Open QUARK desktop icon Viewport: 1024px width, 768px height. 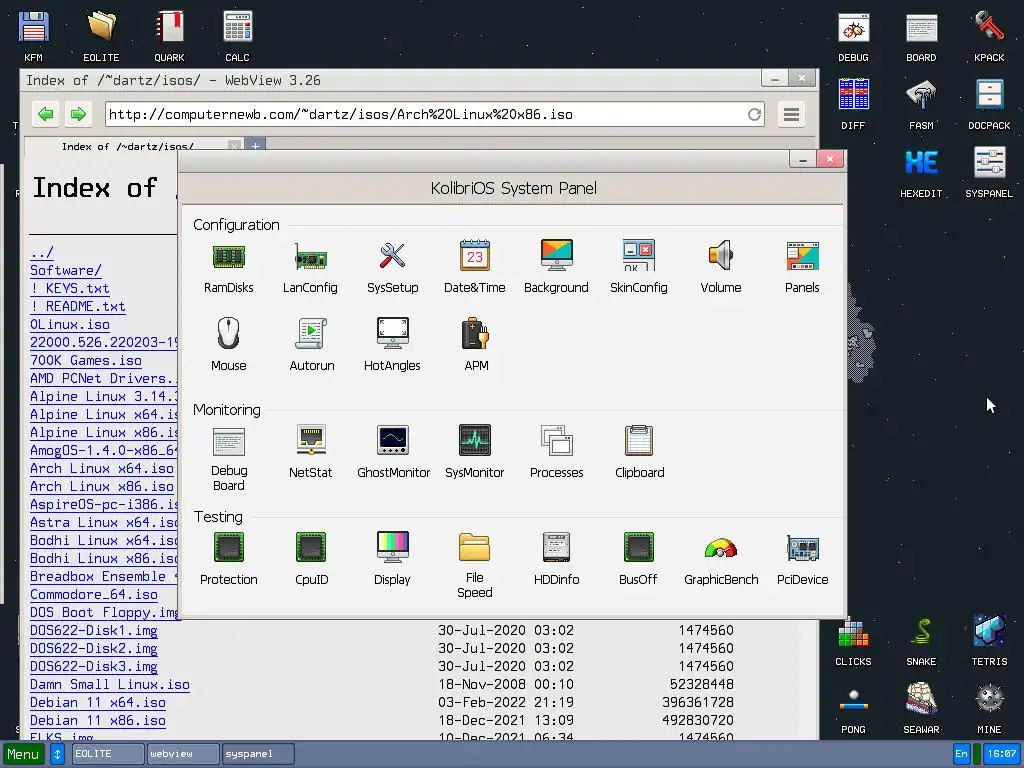click(x=169, y=27)
